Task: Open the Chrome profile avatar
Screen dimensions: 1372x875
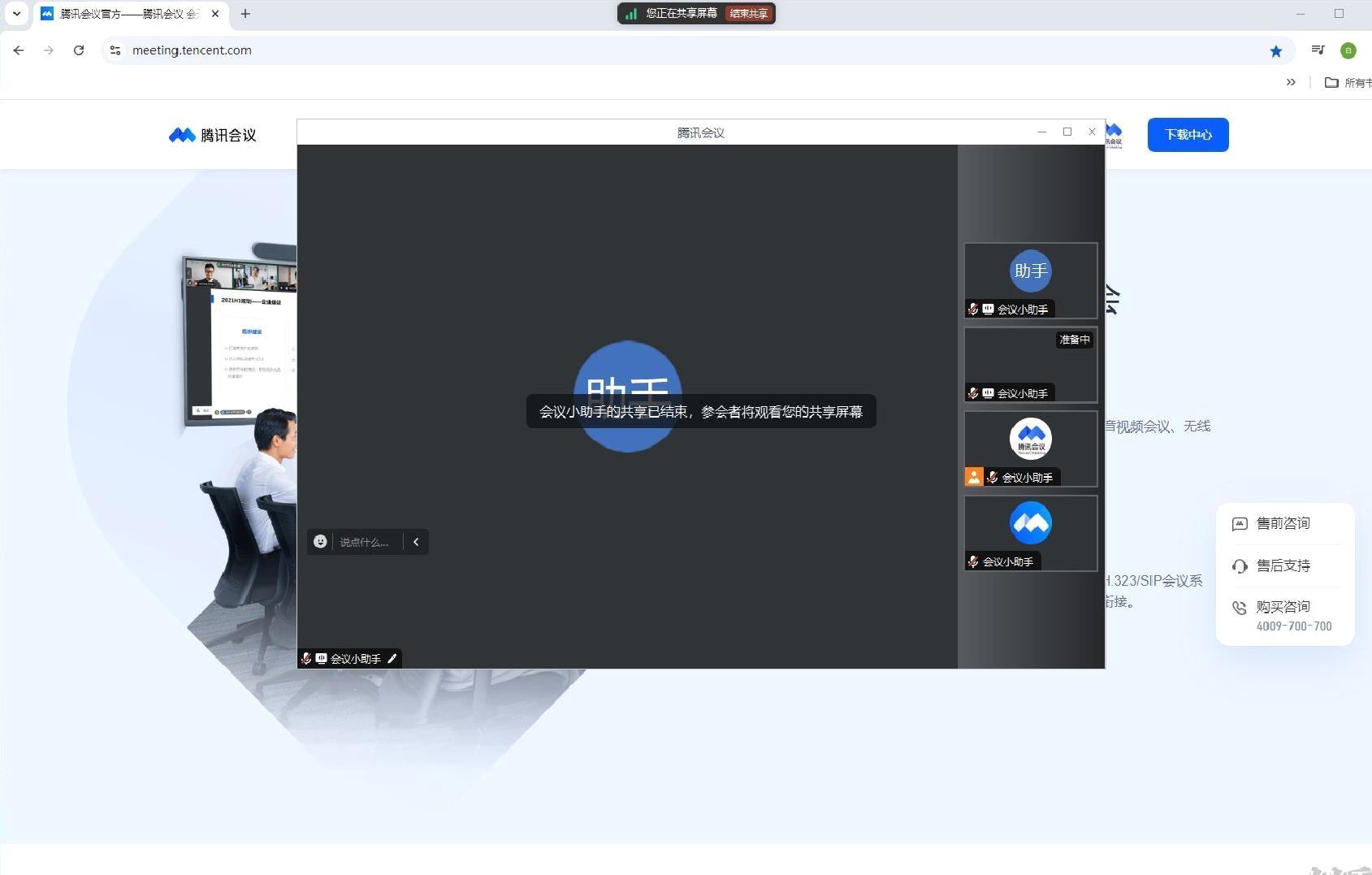Action: click(1348, 50)
